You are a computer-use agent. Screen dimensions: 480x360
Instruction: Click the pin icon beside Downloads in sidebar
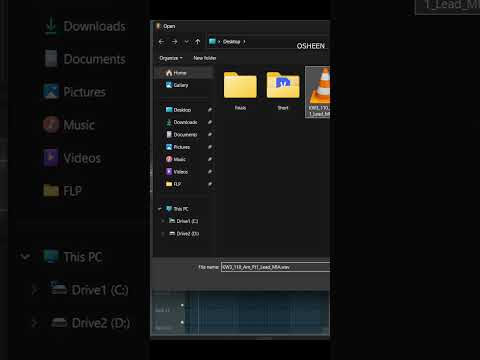[x=210, y=122]
